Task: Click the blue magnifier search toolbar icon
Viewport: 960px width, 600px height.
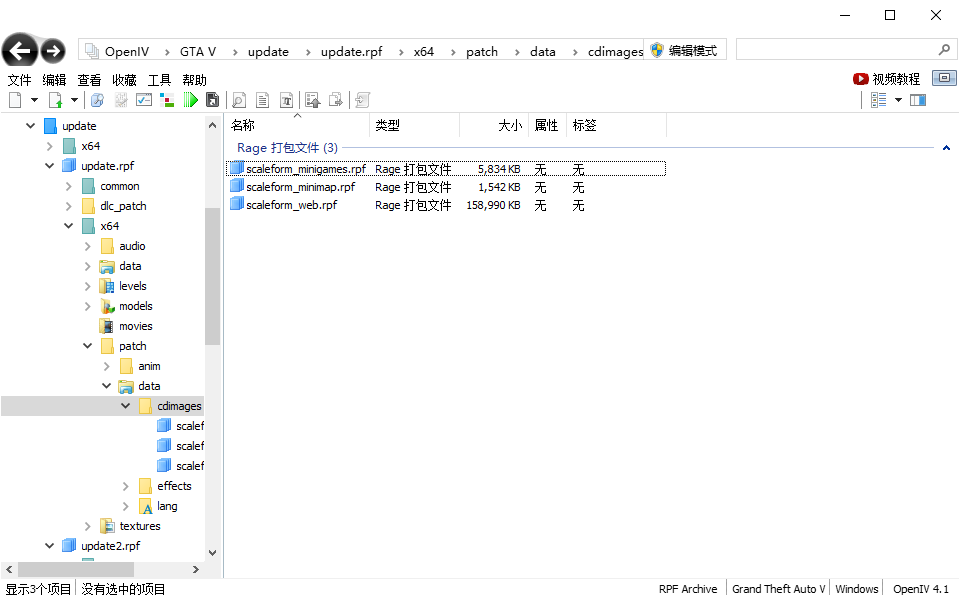Action: pos(97,100)
